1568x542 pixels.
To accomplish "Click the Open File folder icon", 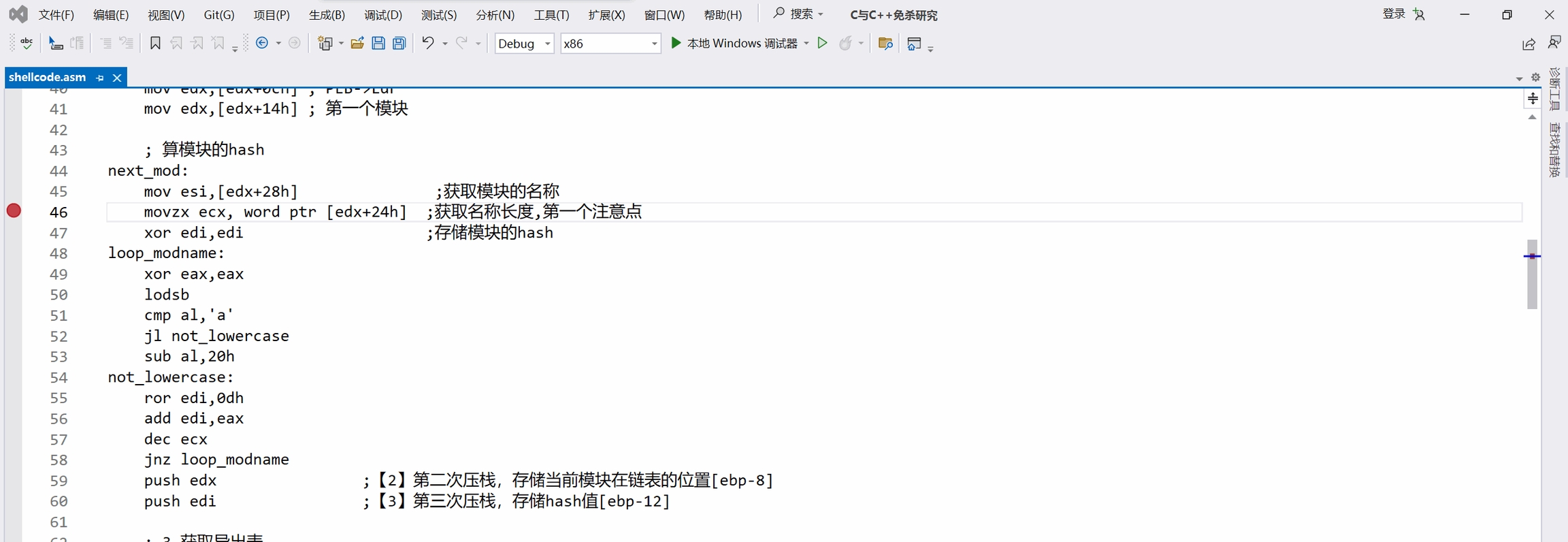I will (357, 44).
